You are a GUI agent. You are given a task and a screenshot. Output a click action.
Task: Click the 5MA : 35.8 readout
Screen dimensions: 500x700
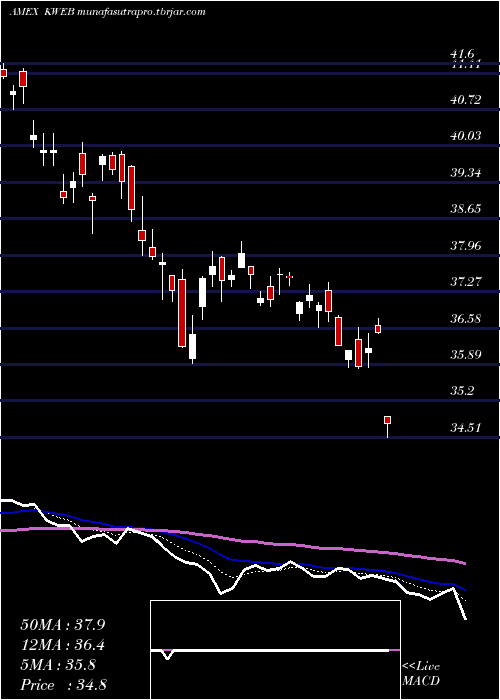click(58, 665)
